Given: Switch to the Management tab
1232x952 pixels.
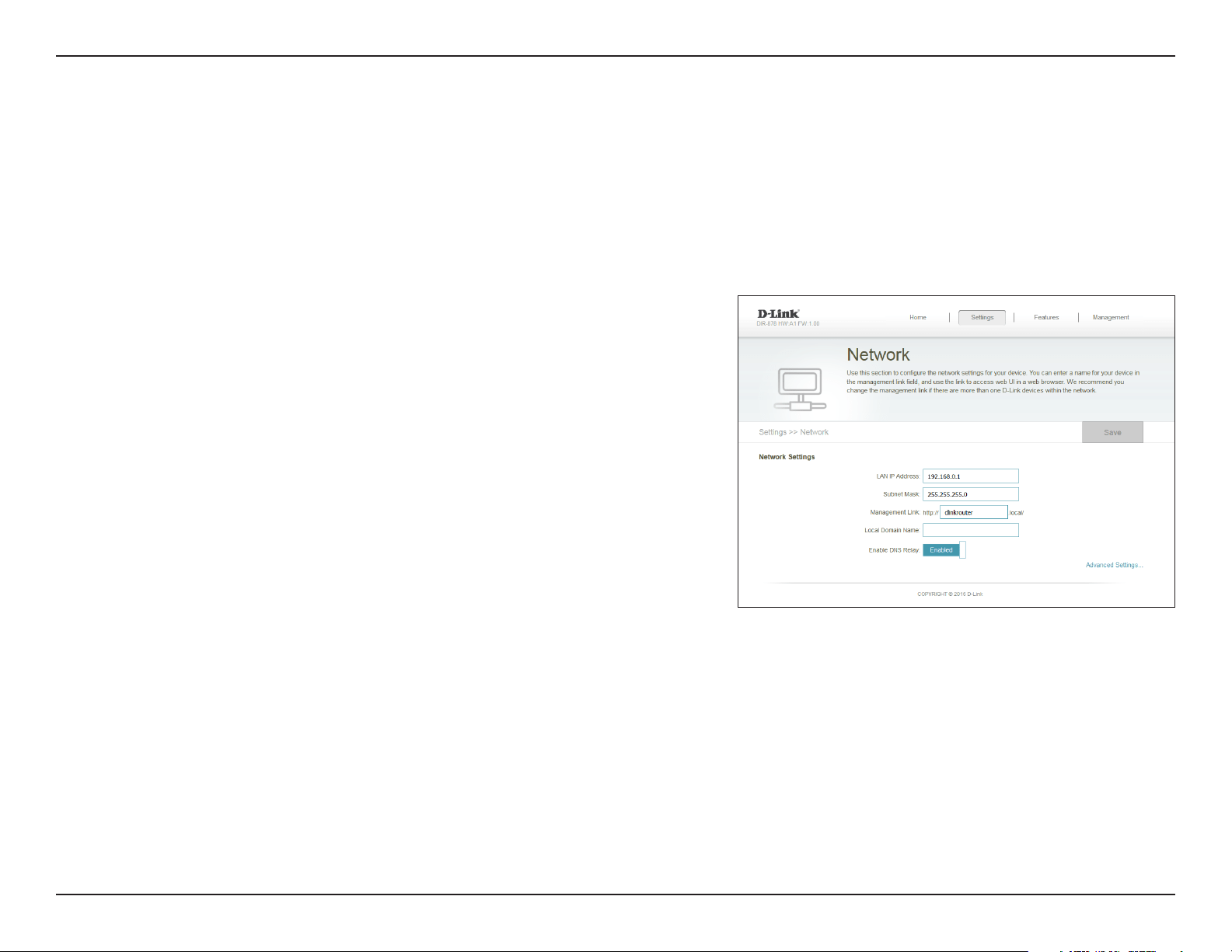Looking at the screenshot, I should pos(1111,317).
